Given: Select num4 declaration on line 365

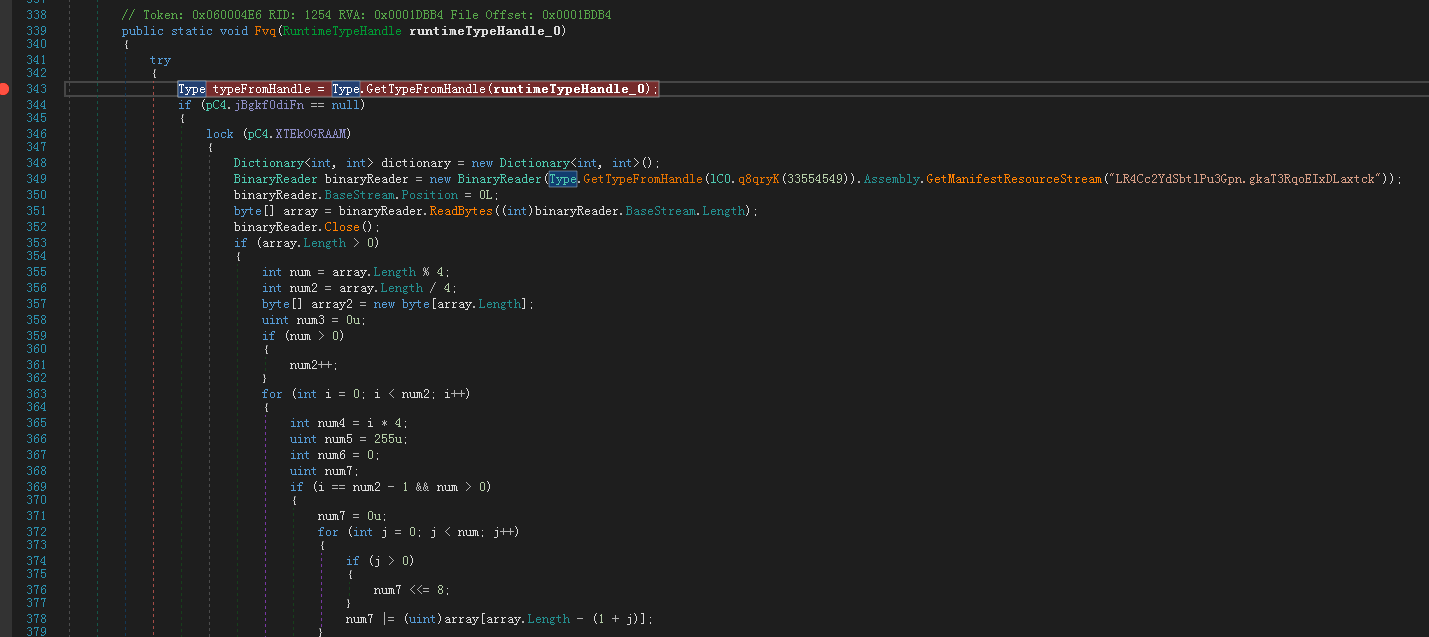Looking at the screenshot, I should tap(331, 423).
